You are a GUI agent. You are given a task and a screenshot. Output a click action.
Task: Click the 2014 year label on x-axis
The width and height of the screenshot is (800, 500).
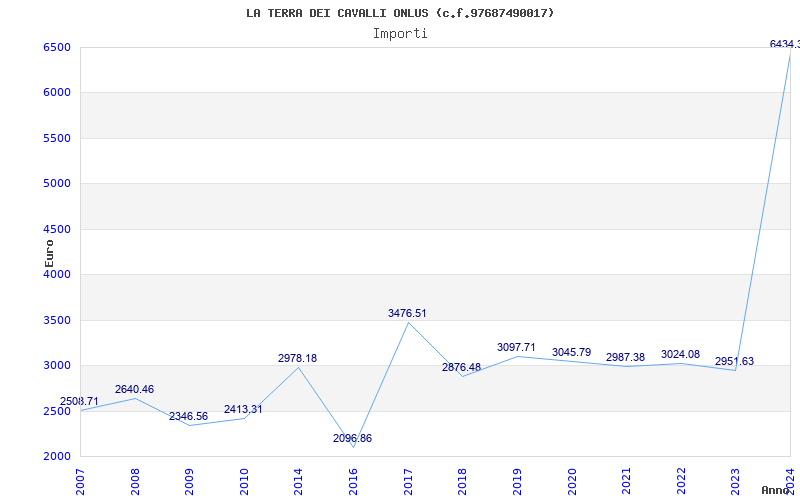click(299, 482)
